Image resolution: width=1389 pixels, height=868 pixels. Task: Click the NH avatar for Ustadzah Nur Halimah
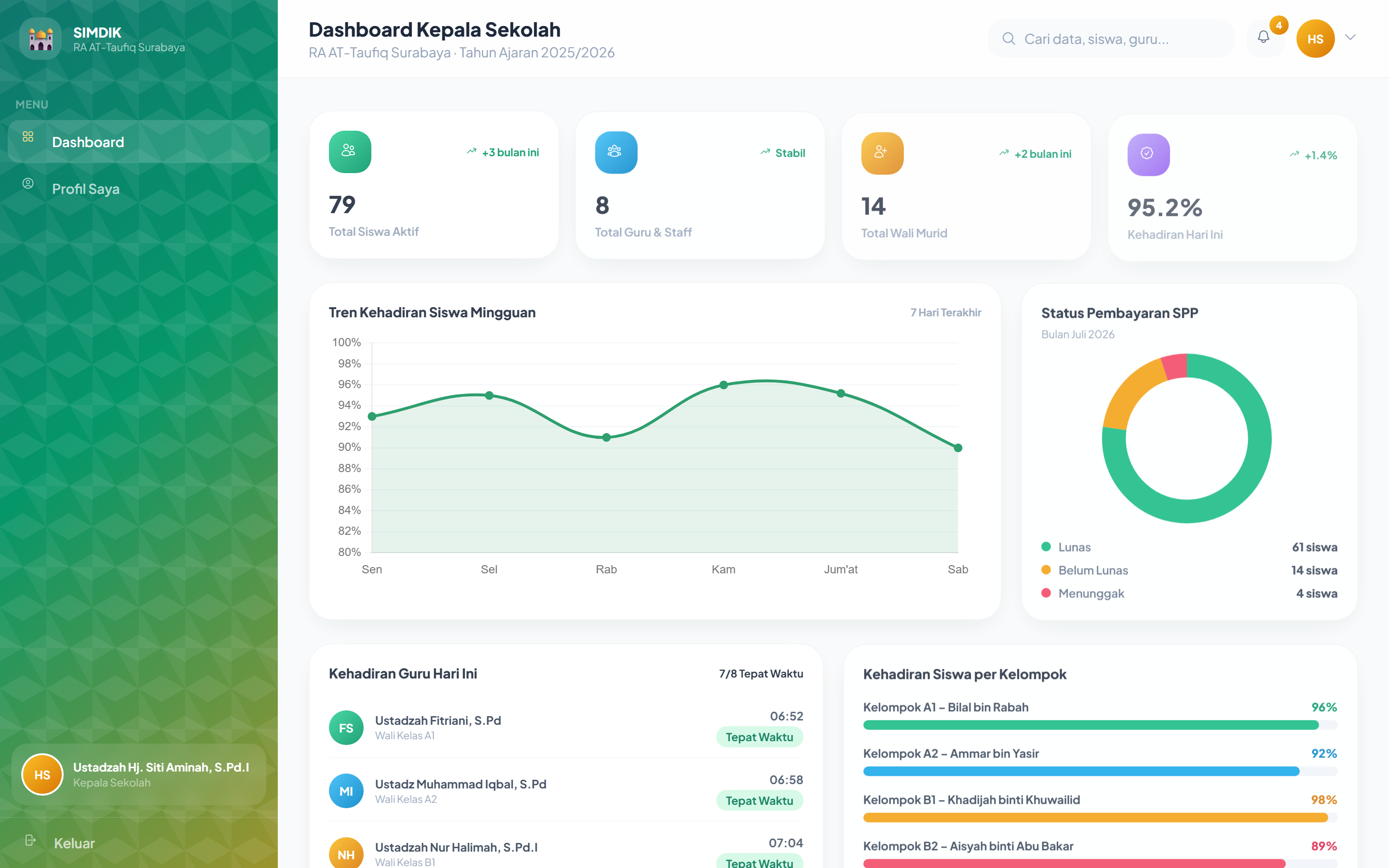tap(346, 854)
